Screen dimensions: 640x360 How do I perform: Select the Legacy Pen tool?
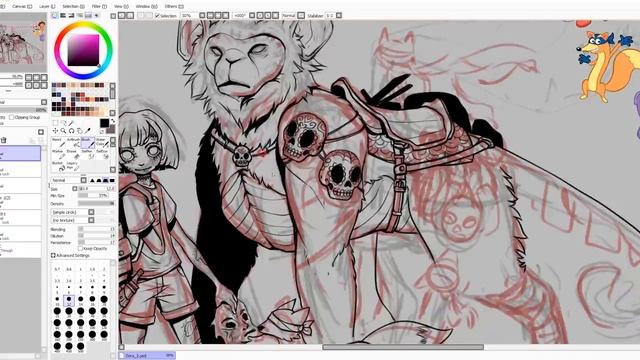pyautogui.click(x=73, y=166)
